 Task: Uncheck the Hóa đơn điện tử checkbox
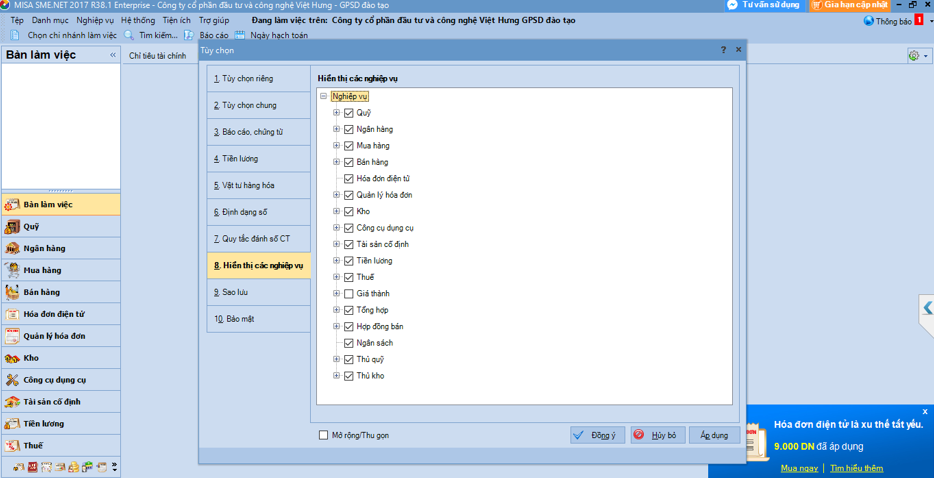tap(349, 179)
